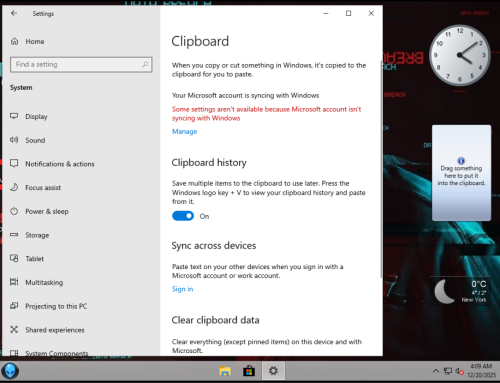Click the Sign in link
Screen dimensions: 500x383
182,289
